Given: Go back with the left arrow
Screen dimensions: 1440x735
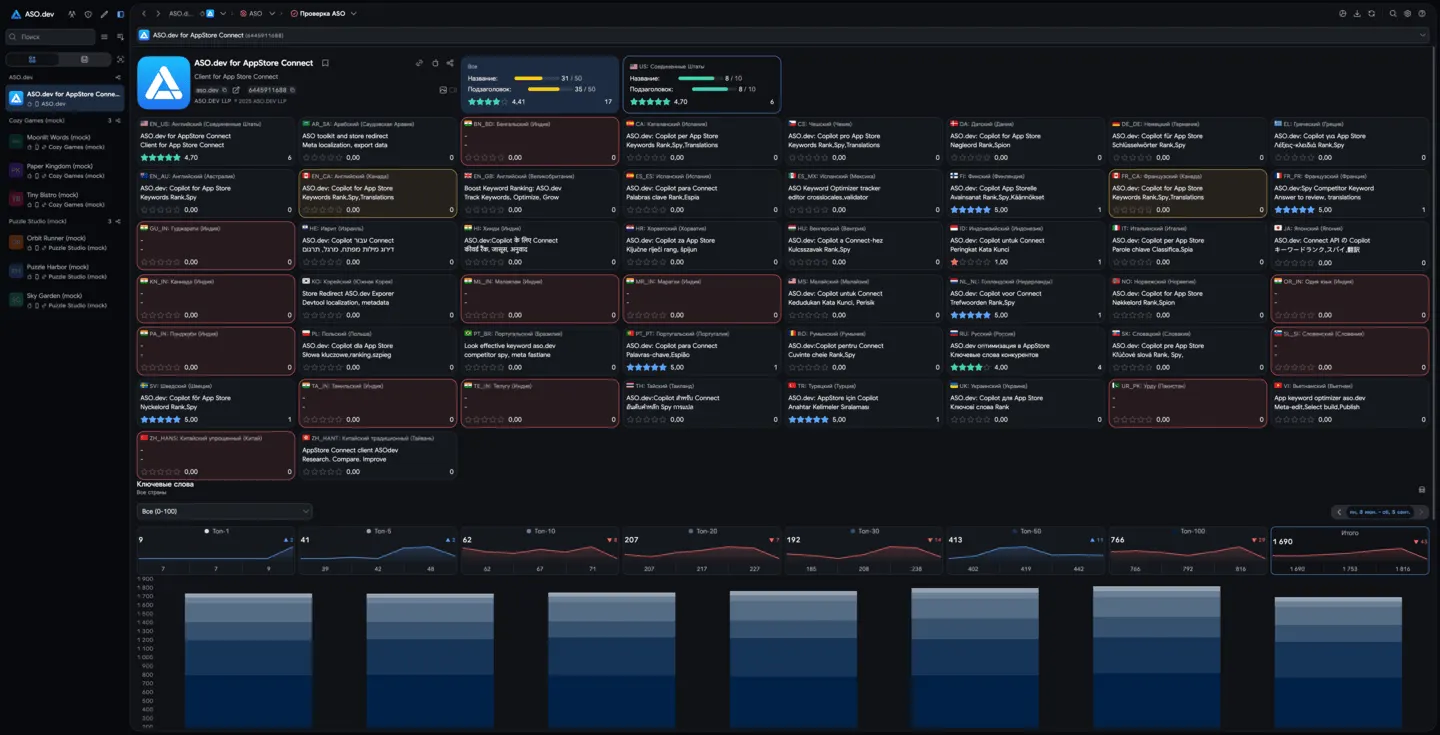Looking at the screenshot, I should click(x=144, y=14).
